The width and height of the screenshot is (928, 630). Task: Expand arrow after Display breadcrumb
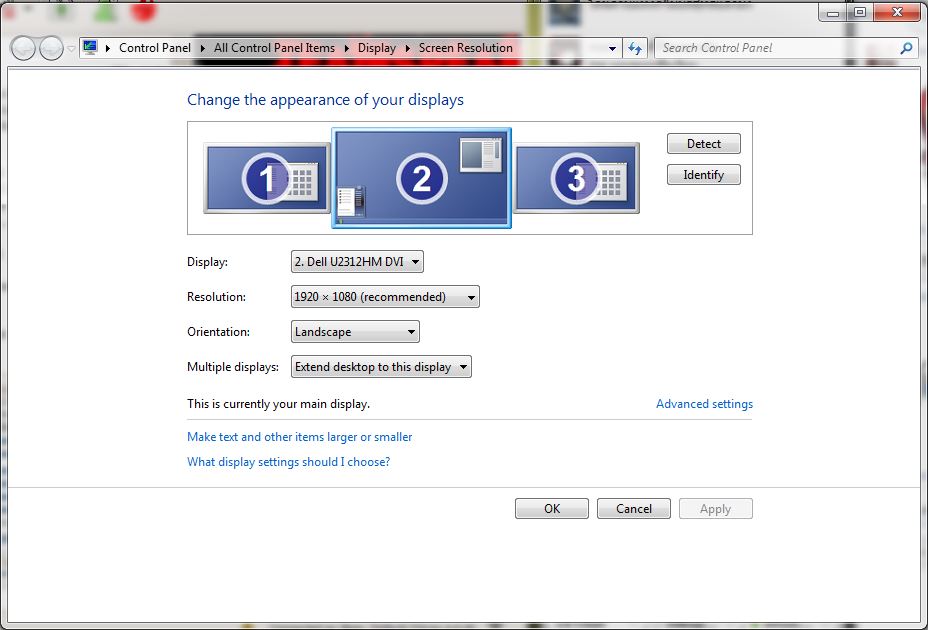point(408,48)
